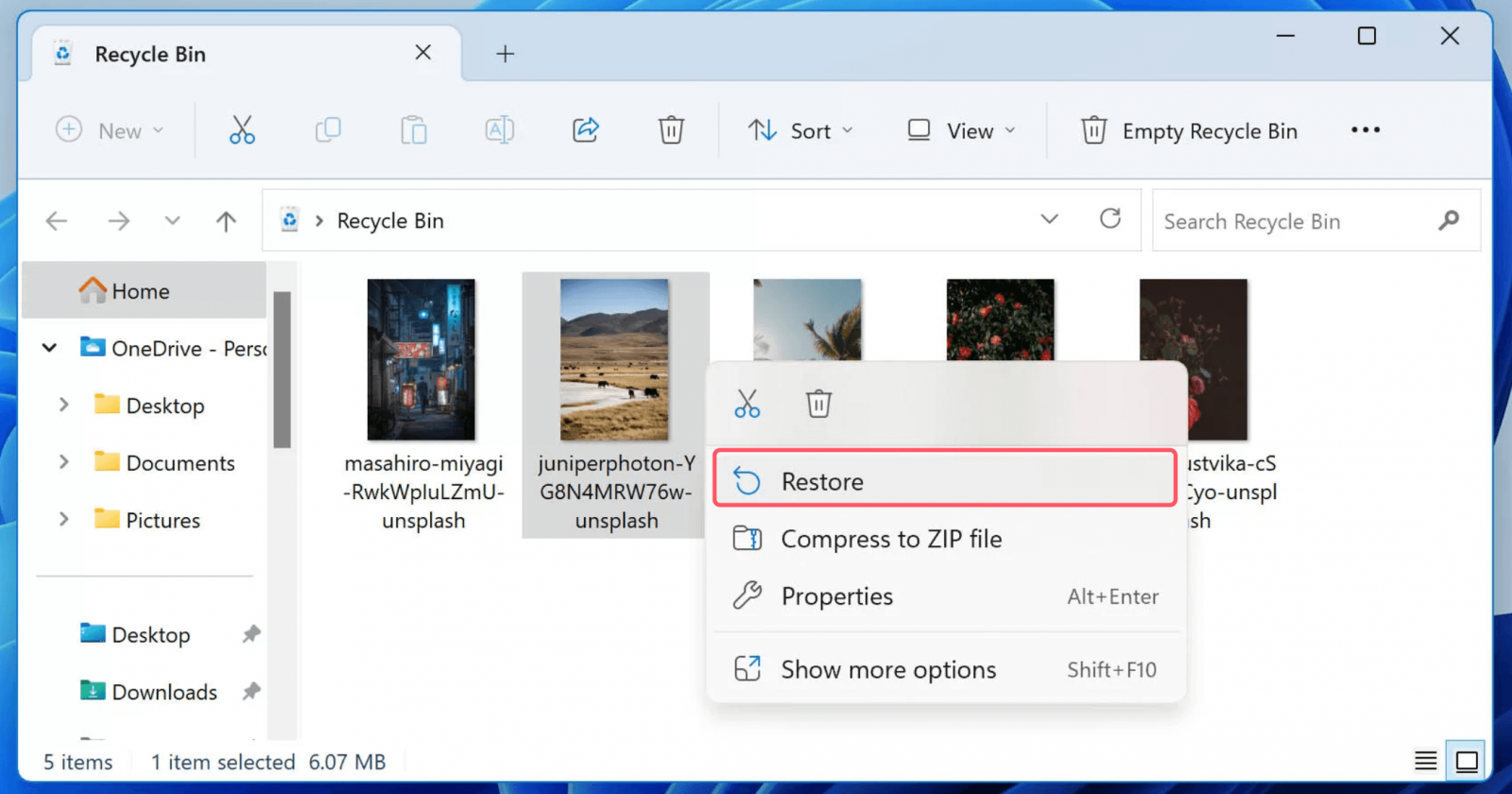Go up one folder level
This screenshot has height=794, width=1512.
(x=226, y=221)
